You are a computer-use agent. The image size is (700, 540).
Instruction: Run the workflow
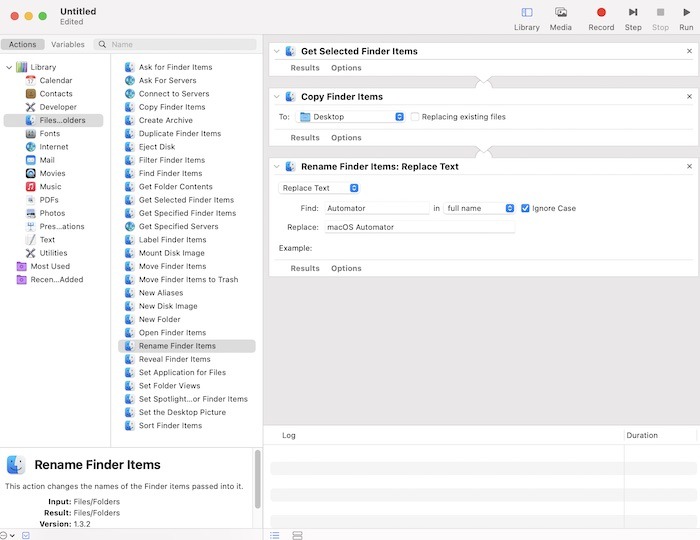coord(686,12)
